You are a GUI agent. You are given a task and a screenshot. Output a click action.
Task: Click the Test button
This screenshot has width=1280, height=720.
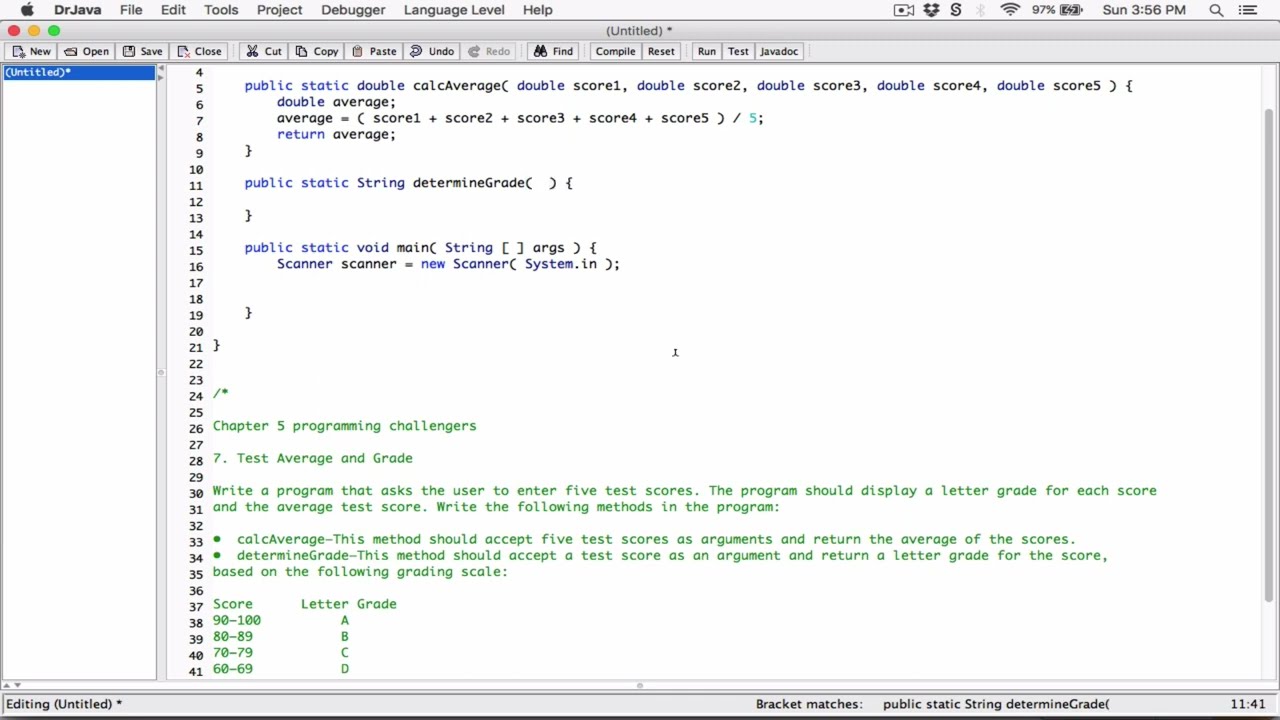tap(738, 51)
